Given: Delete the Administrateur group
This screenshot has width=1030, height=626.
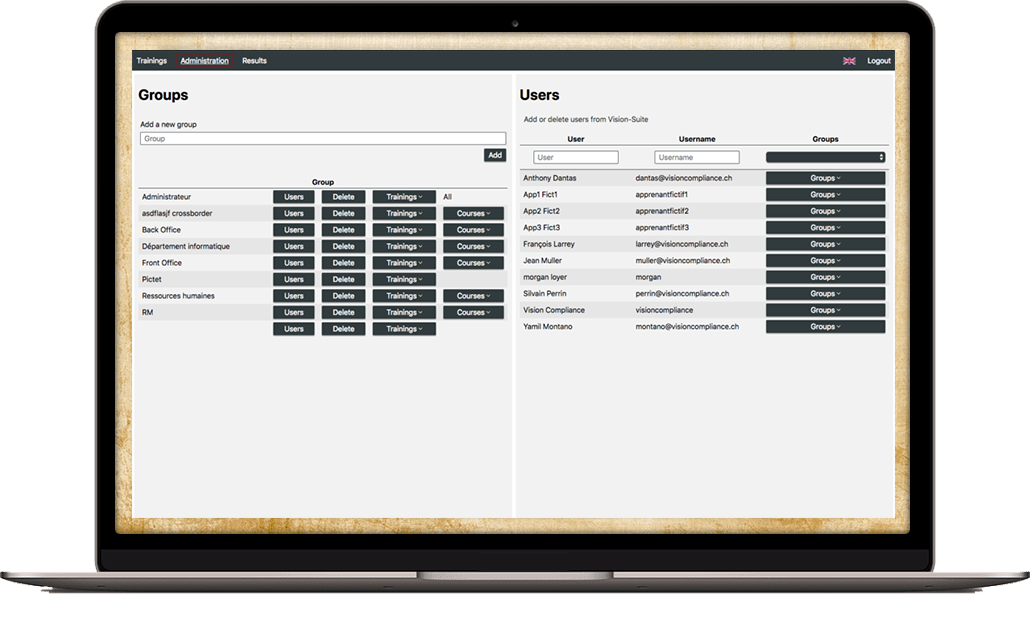Looking at the screenshot, I should [x=343, y=197].
